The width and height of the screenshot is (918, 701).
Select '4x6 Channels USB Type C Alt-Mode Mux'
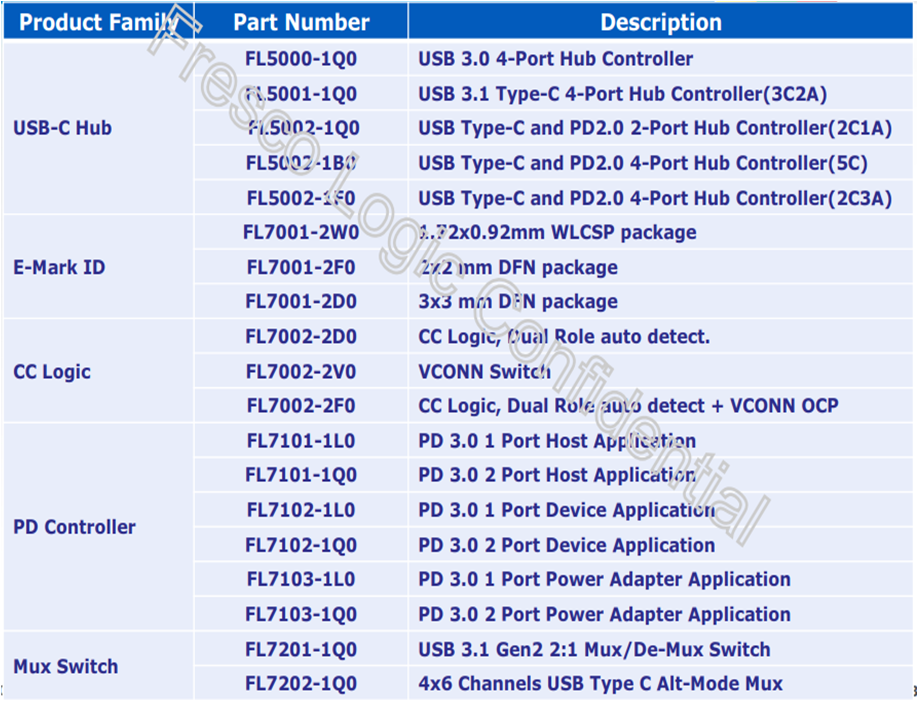click(601, 683)
